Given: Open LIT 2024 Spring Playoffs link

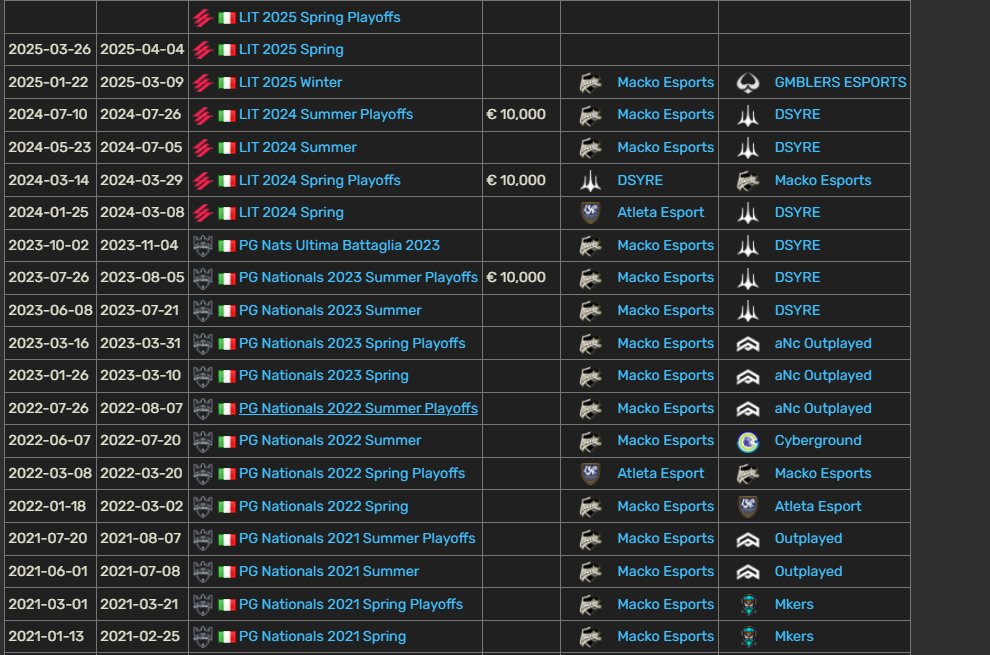Looking at the screenshot, I should pyautogui.click(x=319, y=180).
